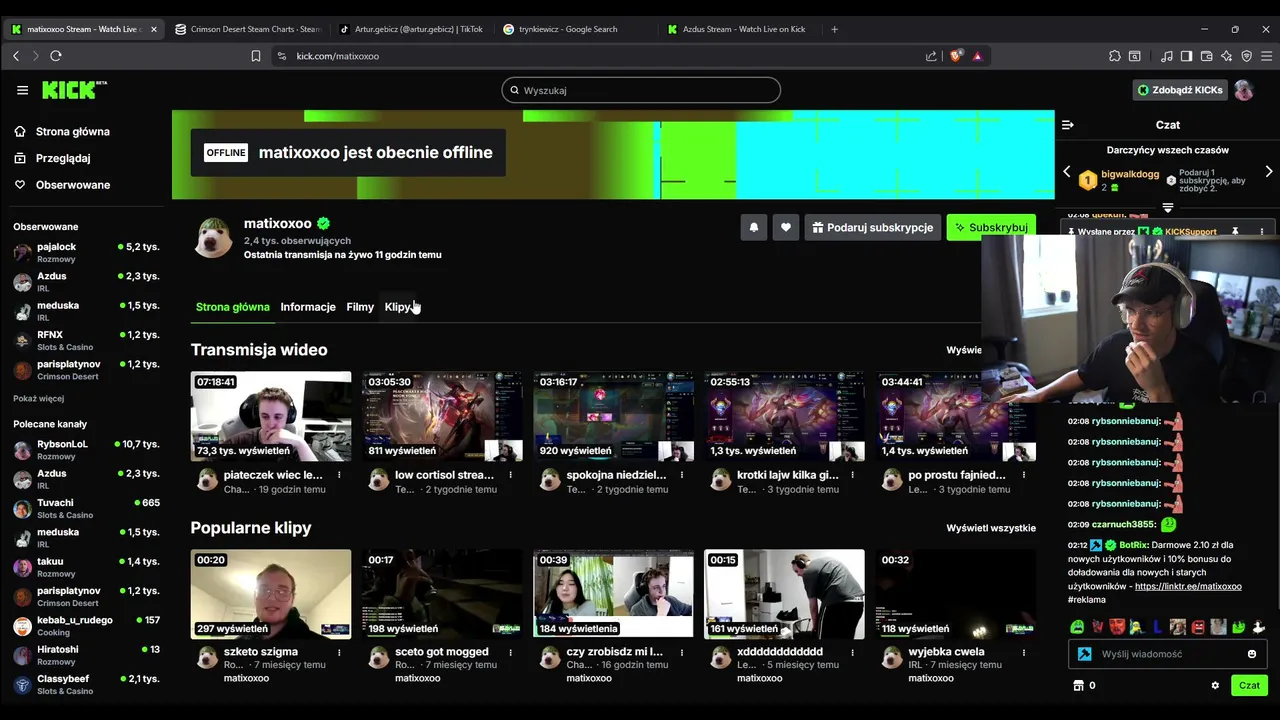Open a new browser tab
The image size is (1280, 720).
coord(834,29)
